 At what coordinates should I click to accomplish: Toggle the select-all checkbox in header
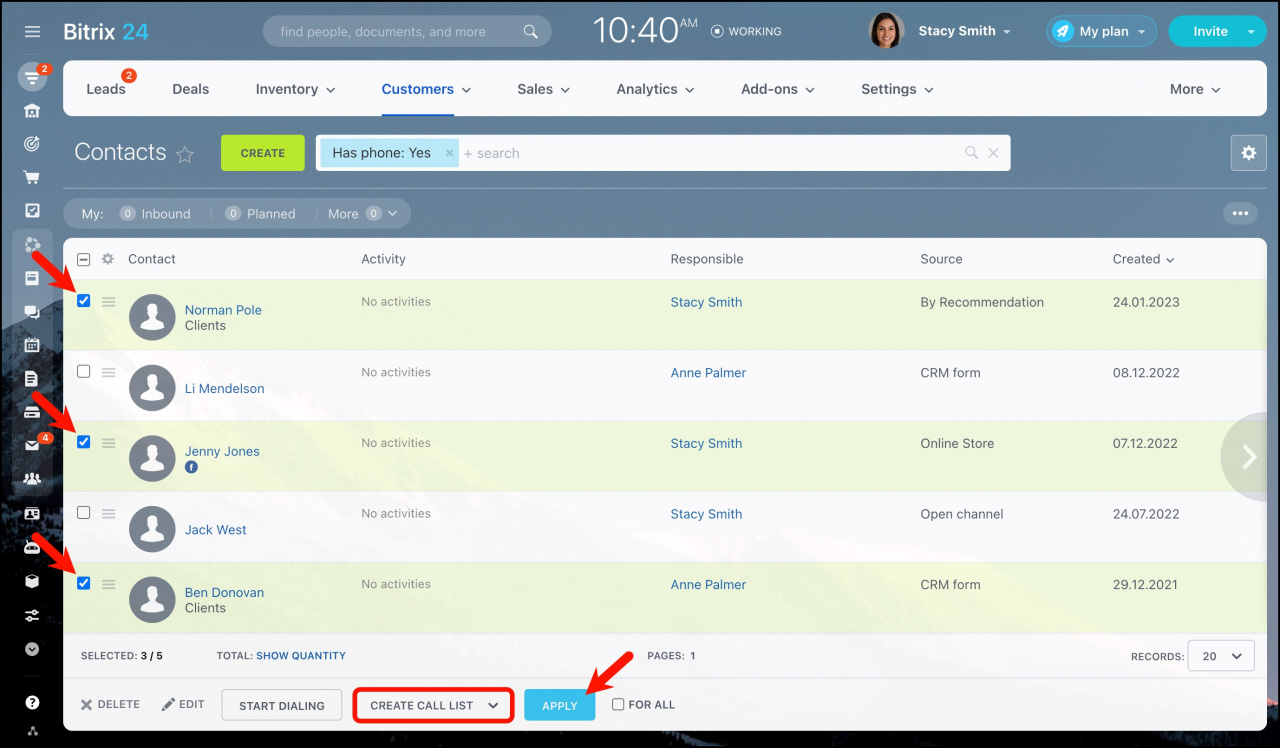(x=83, y=259)
